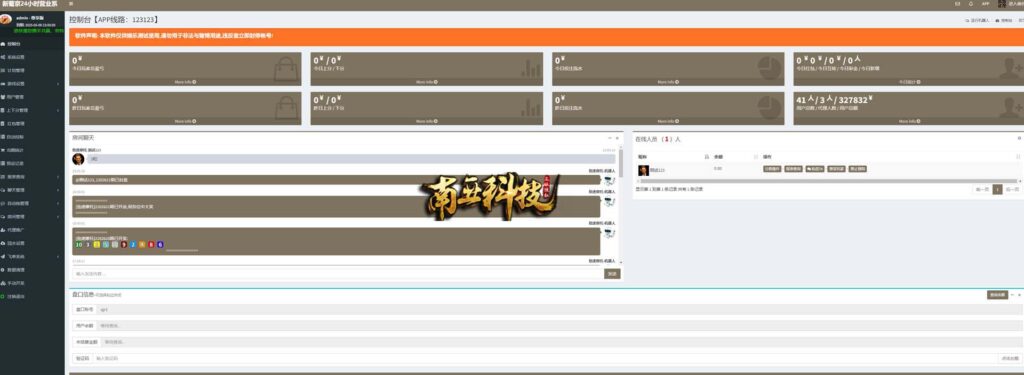1024x375 pixels.
Task: Click the 注销退出 sidebar item
Action: click(15, 296)
